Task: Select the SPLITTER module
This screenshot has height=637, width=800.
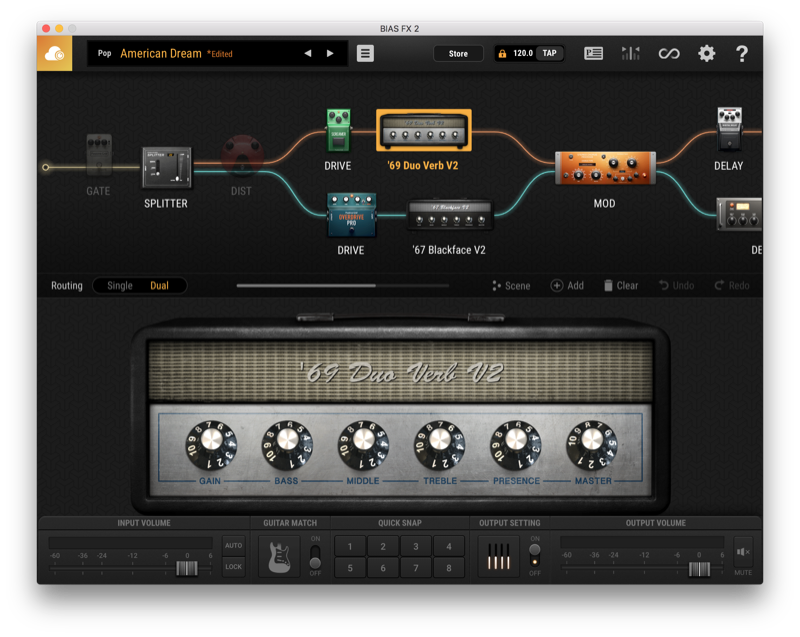Action: [x=167, y=167]
